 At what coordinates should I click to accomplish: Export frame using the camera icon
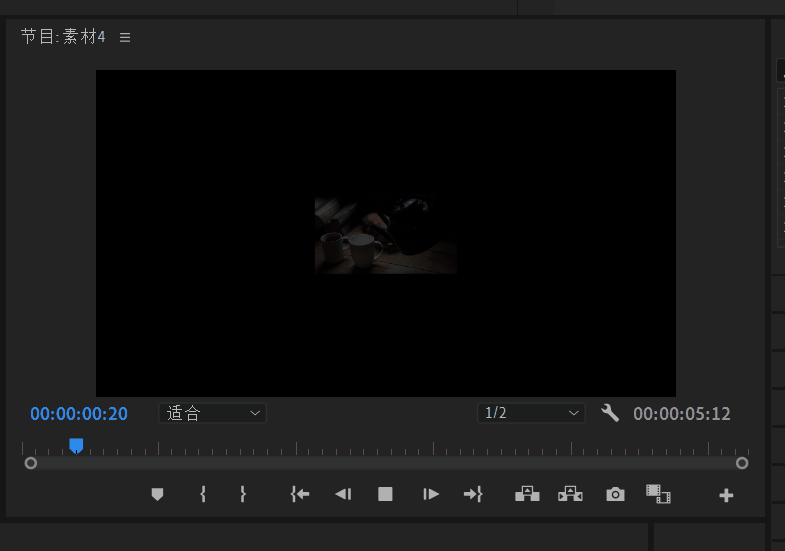click(x=615, y=494)
